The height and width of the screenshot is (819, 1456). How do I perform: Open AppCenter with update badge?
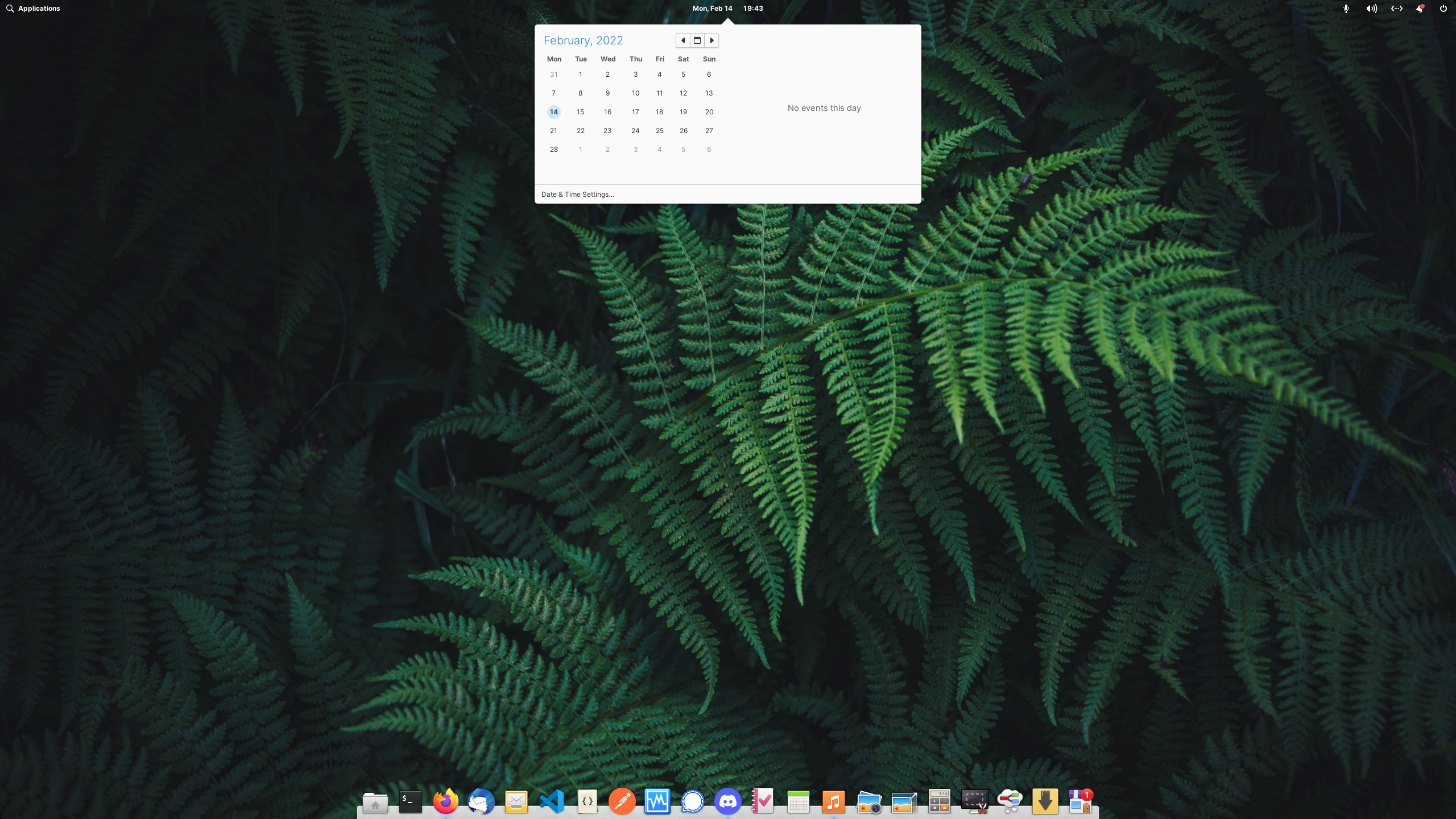click(1079, 802)
